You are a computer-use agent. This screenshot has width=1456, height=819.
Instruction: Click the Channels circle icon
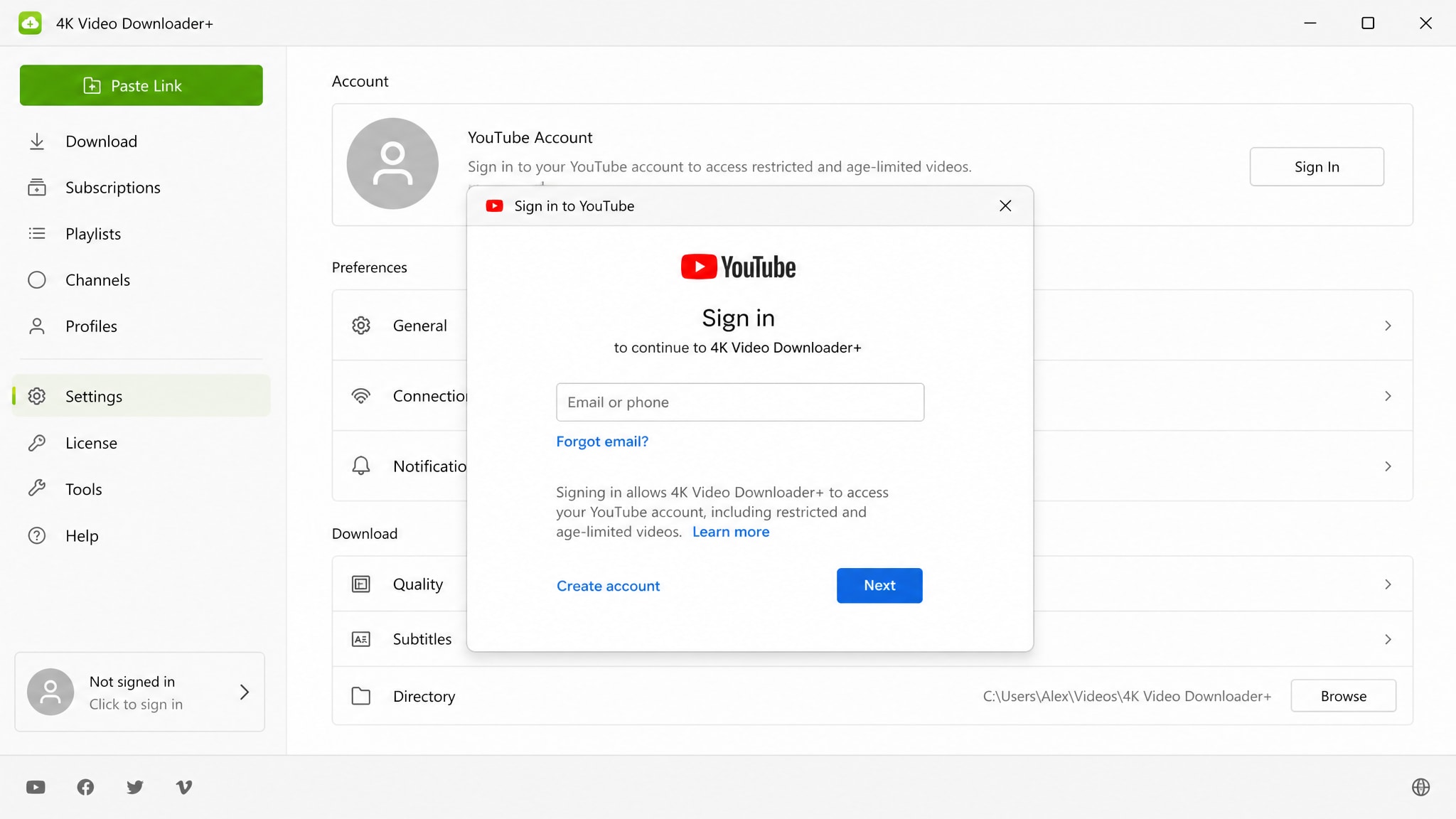37,280
